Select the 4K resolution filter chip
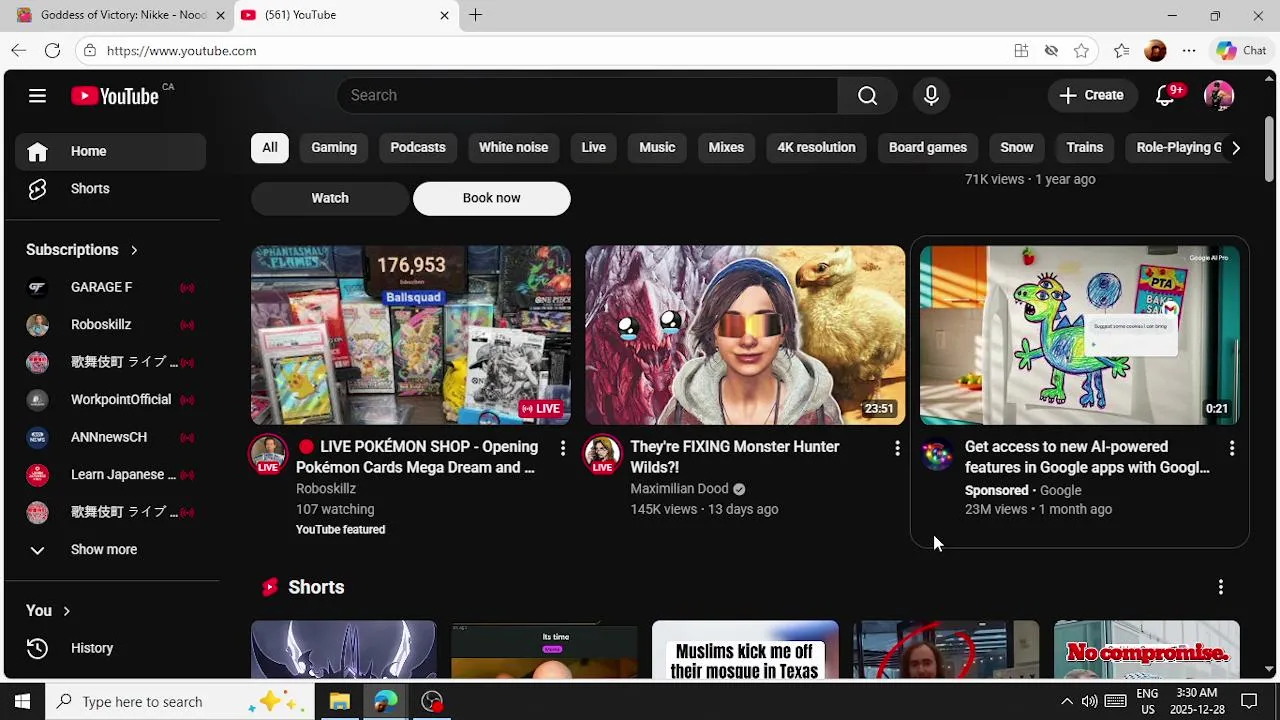This screenshot has width=1280, height=720. point(816,147)
